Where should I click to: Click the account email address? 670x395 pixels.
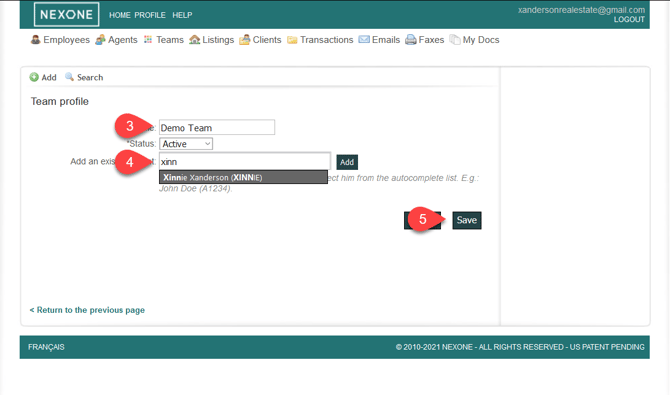tap(581, 10)
